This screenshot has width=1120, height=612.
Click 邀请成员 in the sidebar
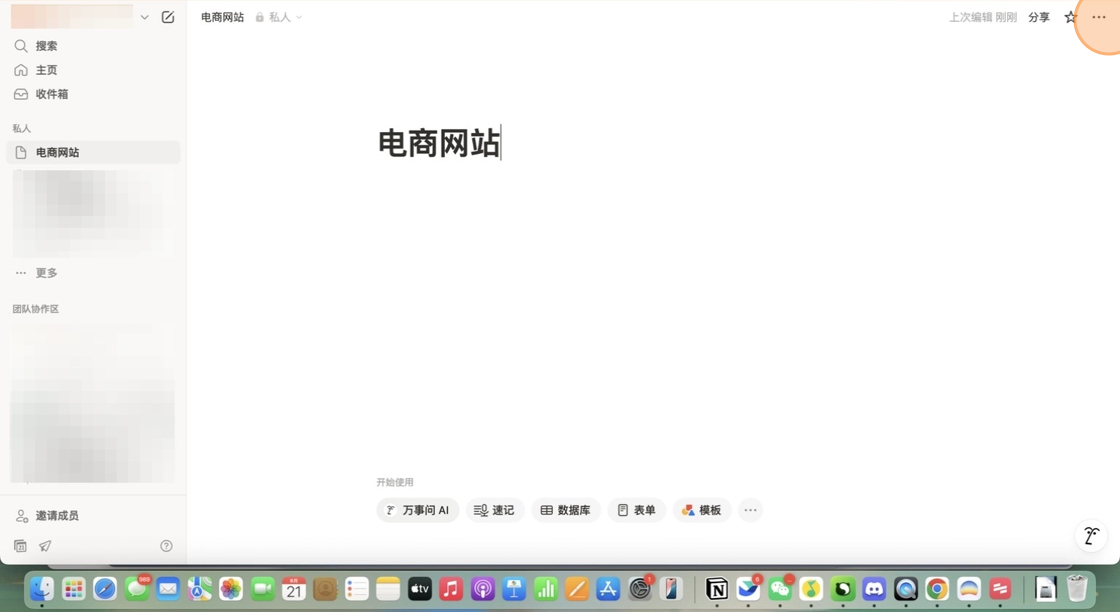click(93, 516)
